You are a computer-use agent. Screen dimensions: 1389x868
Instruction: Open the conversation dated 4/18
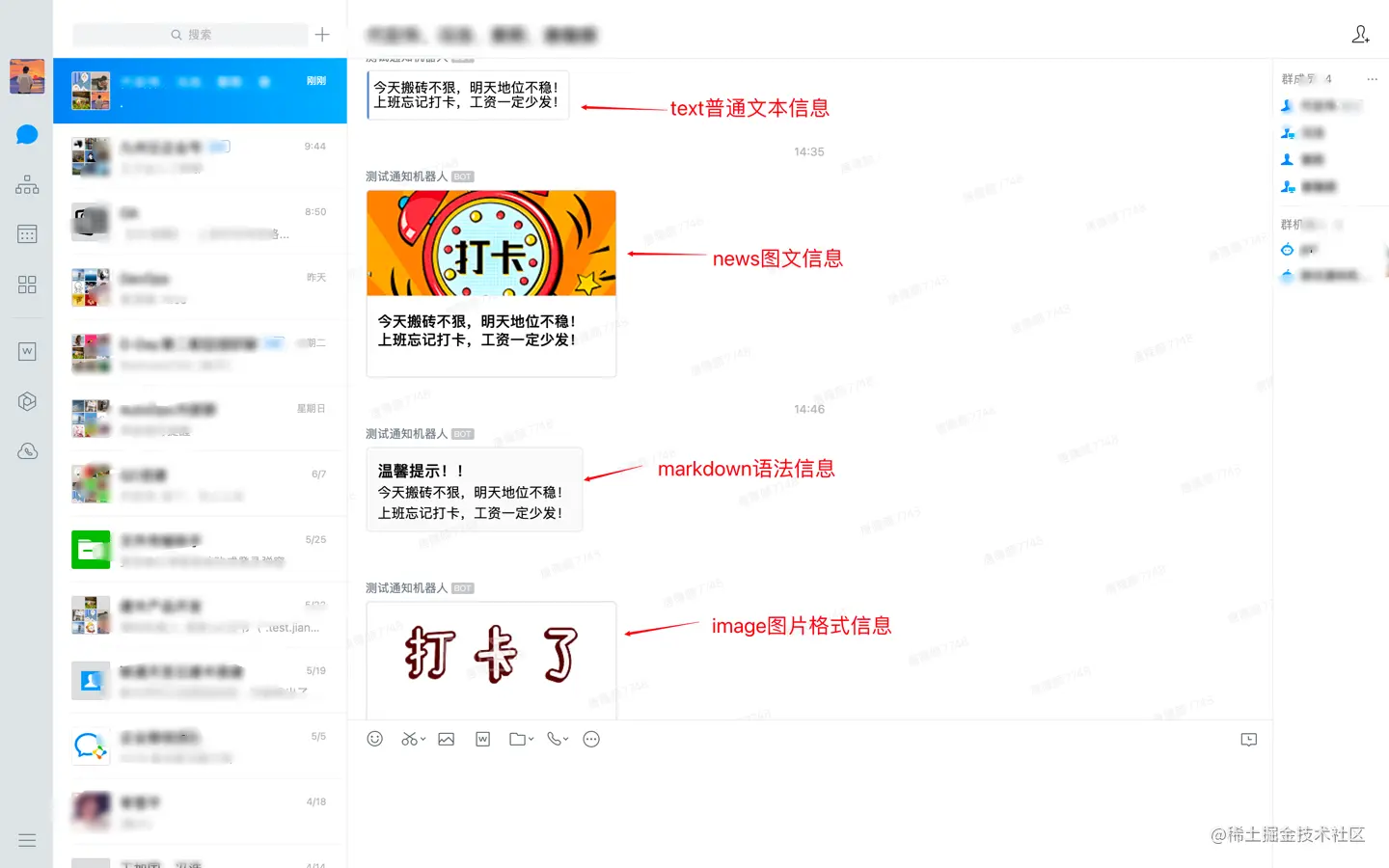(200, 812)
